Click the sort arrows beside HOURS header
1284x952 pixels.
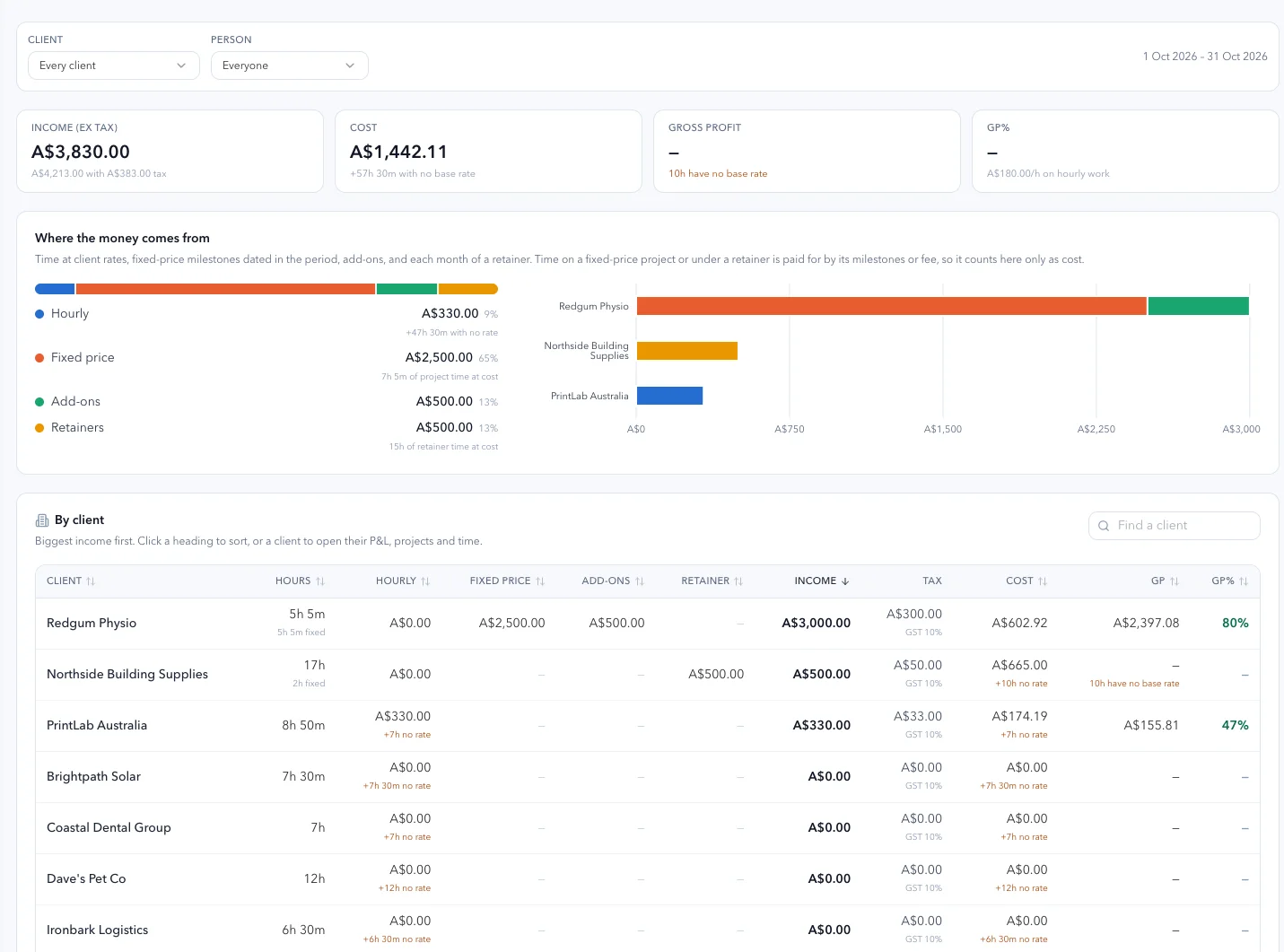tap(320, 581)
